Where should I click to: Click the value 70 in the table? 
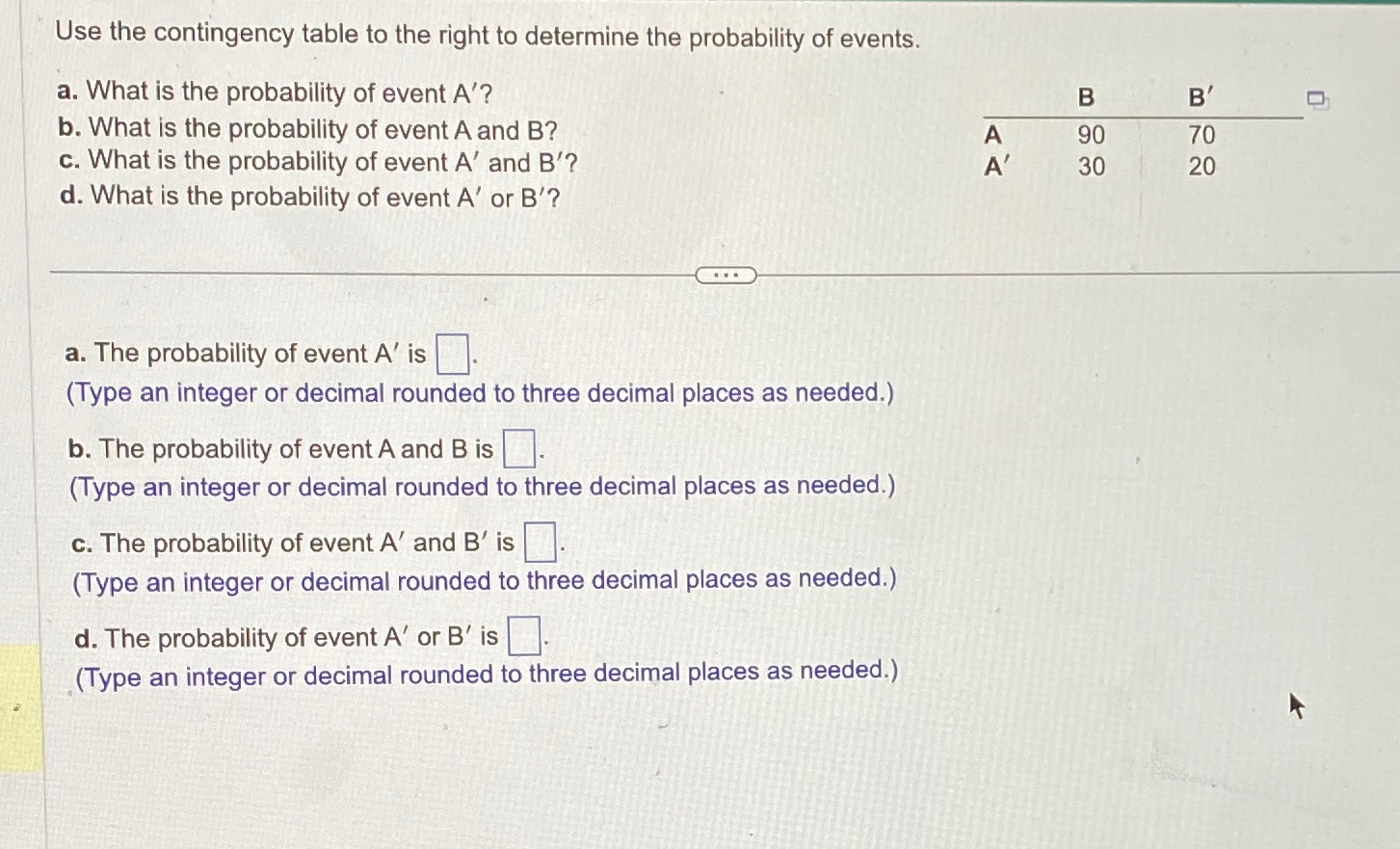click(x=1202, y=134)
